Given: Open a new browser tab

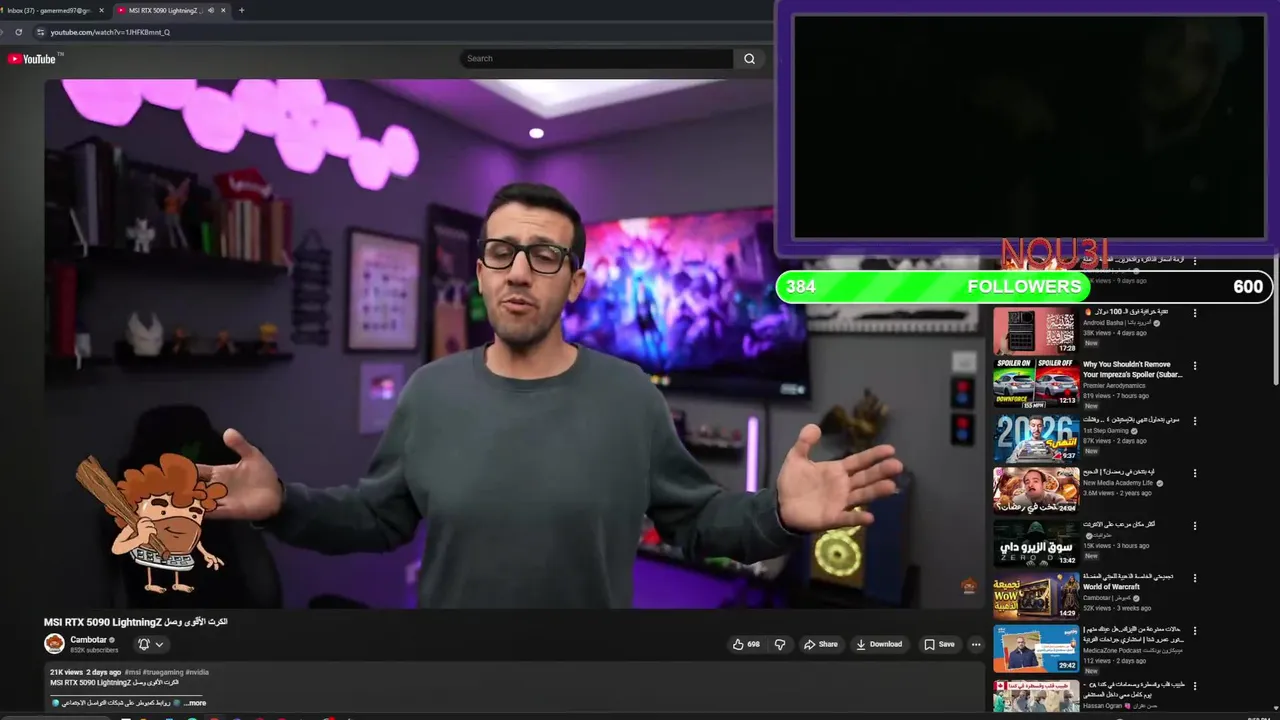Looking at the screenshot, I should point(241,10).
